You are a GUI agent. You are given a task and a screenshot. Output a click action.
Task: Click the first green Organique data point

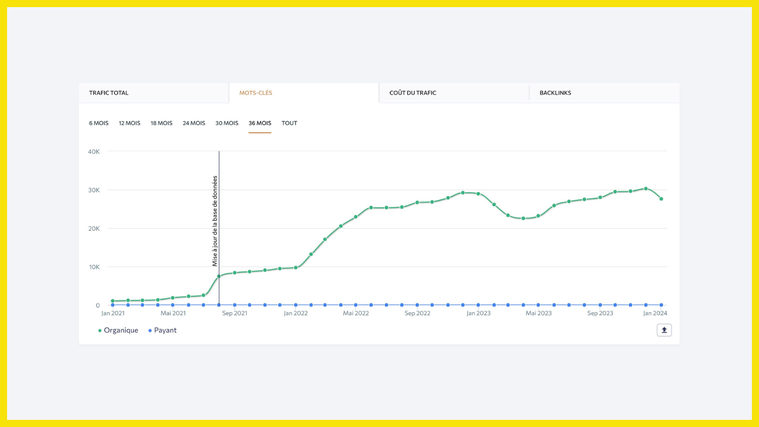113,301
